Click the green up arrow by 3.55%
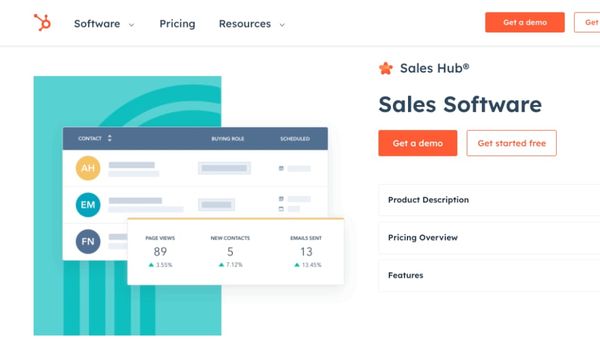The width and height of the screenshot is (600, 360). click(151, 265)
